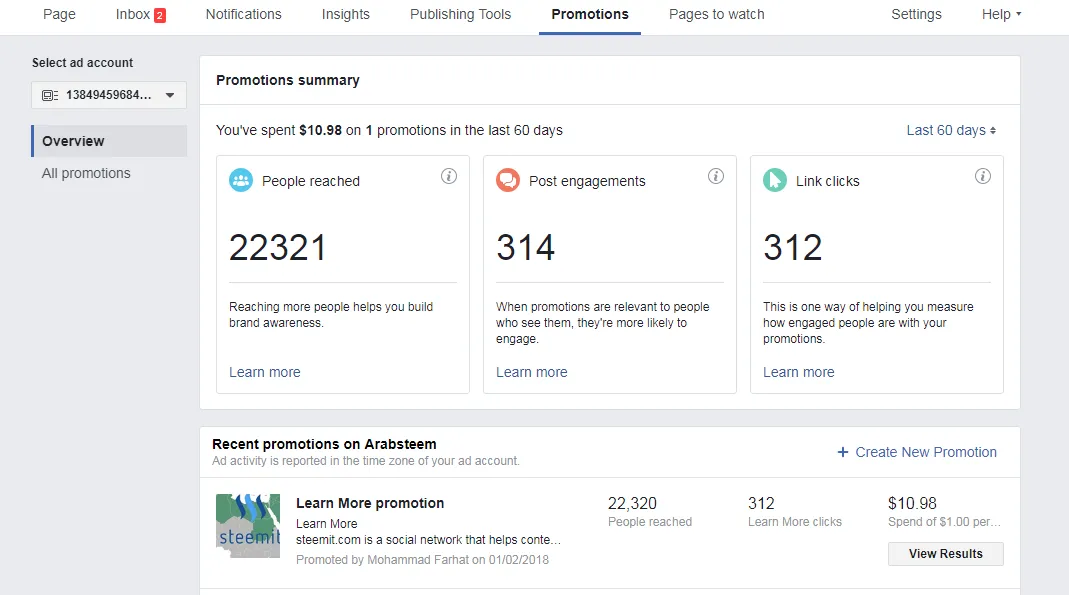Click the Post engagements speech bubble icon

point(508,181)
